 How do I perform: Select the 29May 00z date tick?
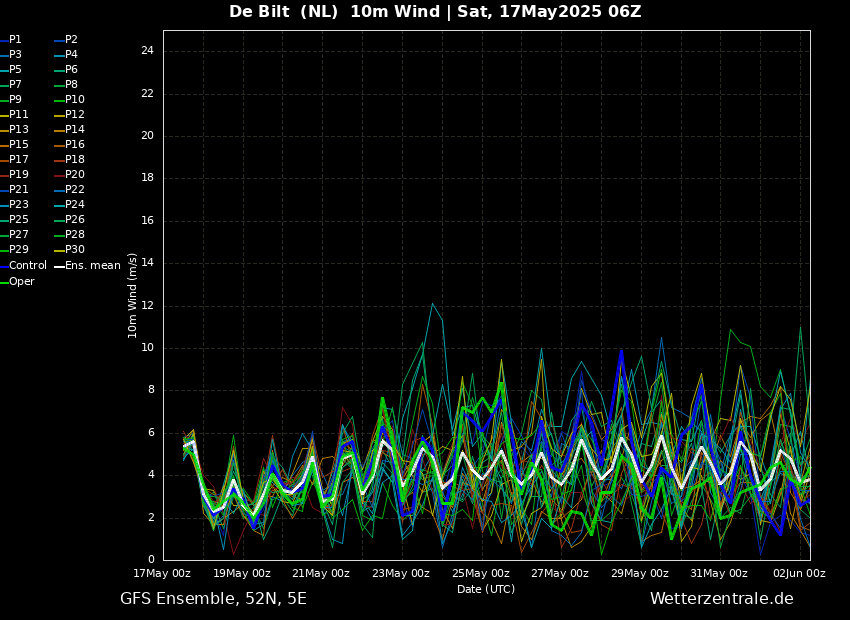coord(639,574)
